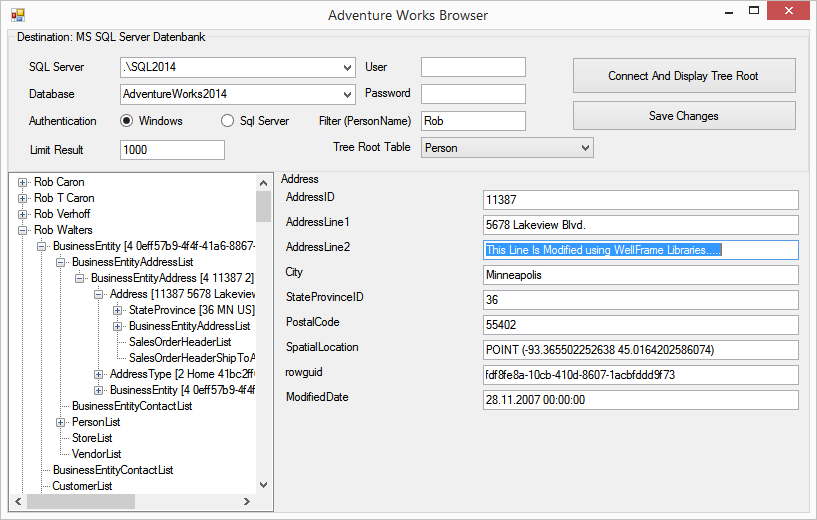
Task: Open the Tree Root Table dropdown
Action: pyautogui.click(x=585, y=148)
